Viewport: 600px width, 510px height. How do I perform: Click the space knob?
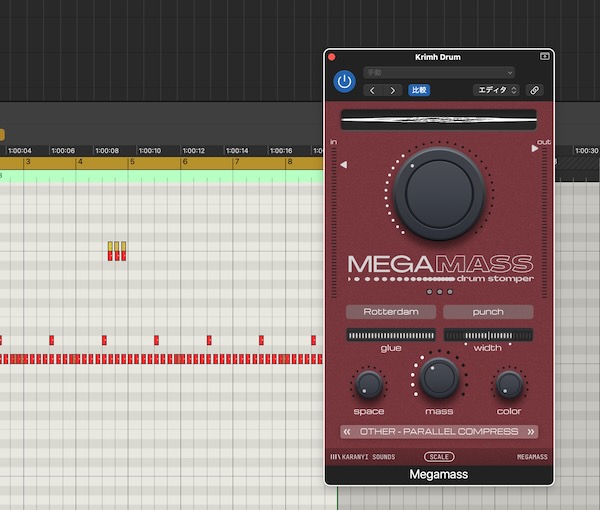pyautogui.click(x=368, y=384)
